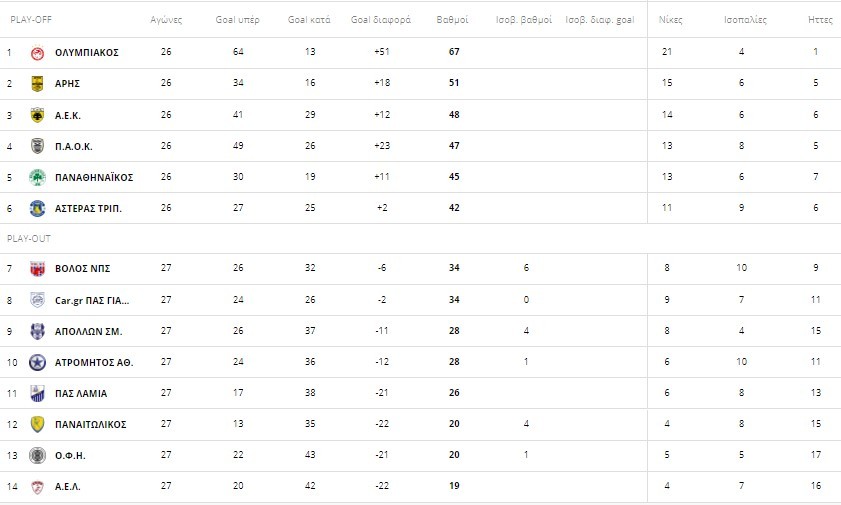Image resolution: width=841 pixels, height=505 pixels.
Task: Click the A.E.K. team crest
Action: tap(37, 115)
